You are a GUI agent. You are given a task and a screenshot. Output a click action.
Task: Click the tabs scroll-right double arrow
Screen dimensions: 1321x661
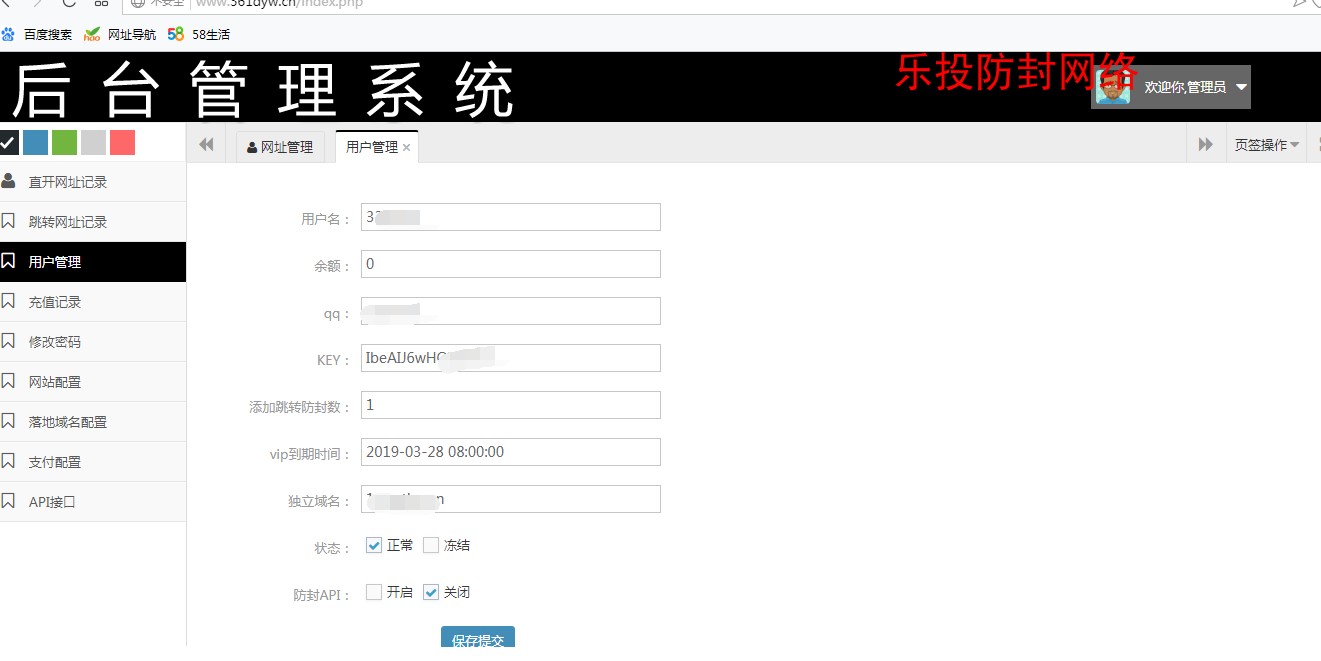tap(1206, 145)
